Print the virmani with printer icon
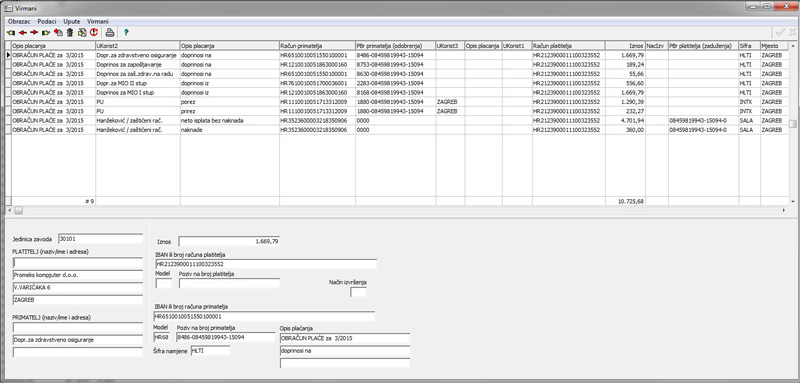The width and height of the screenshot is (800, 383). [110, 33]
